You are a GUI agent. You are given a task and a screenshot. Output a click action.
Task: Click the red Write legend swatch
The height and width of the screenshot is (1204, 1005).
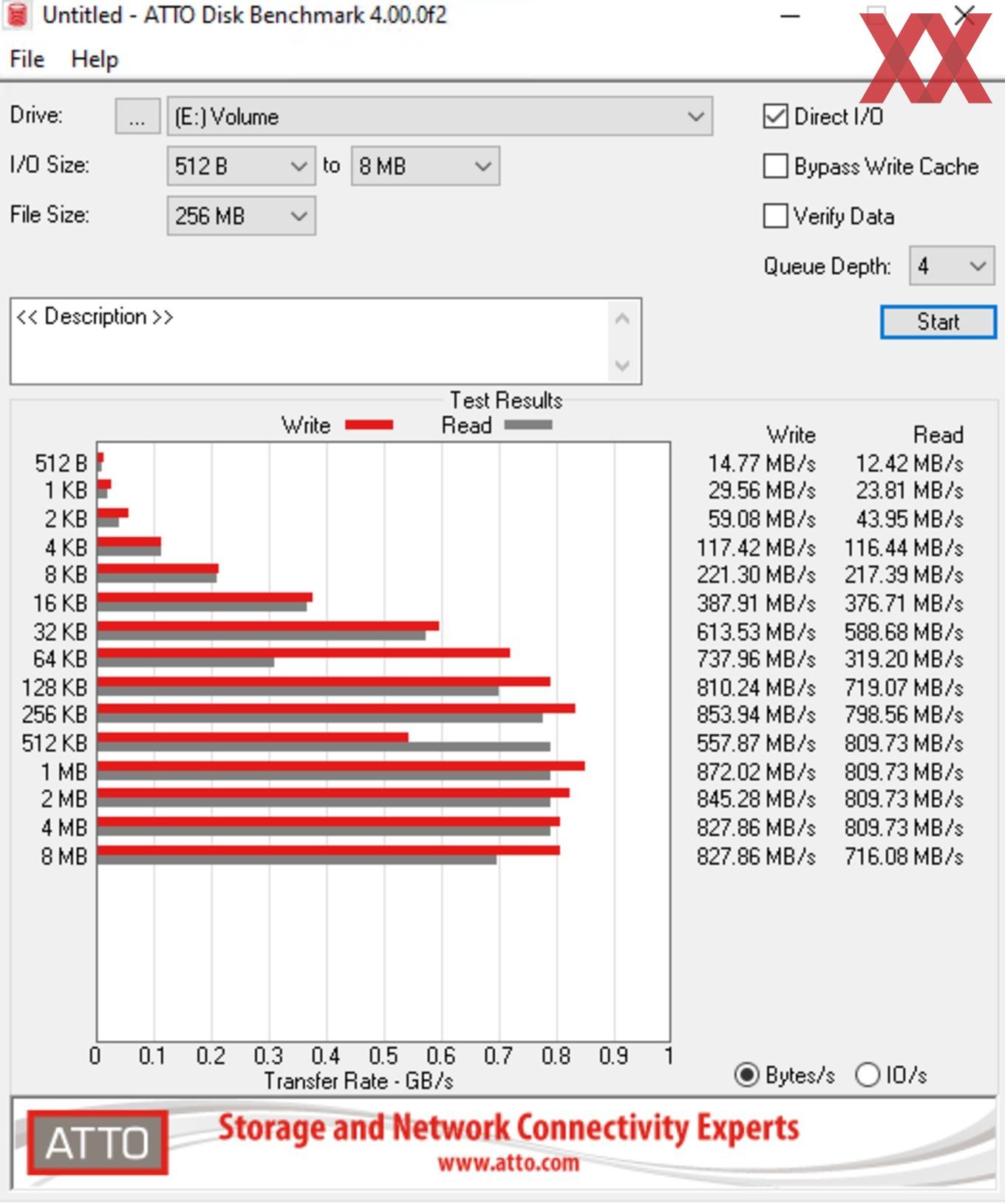(x=369, y=425)
